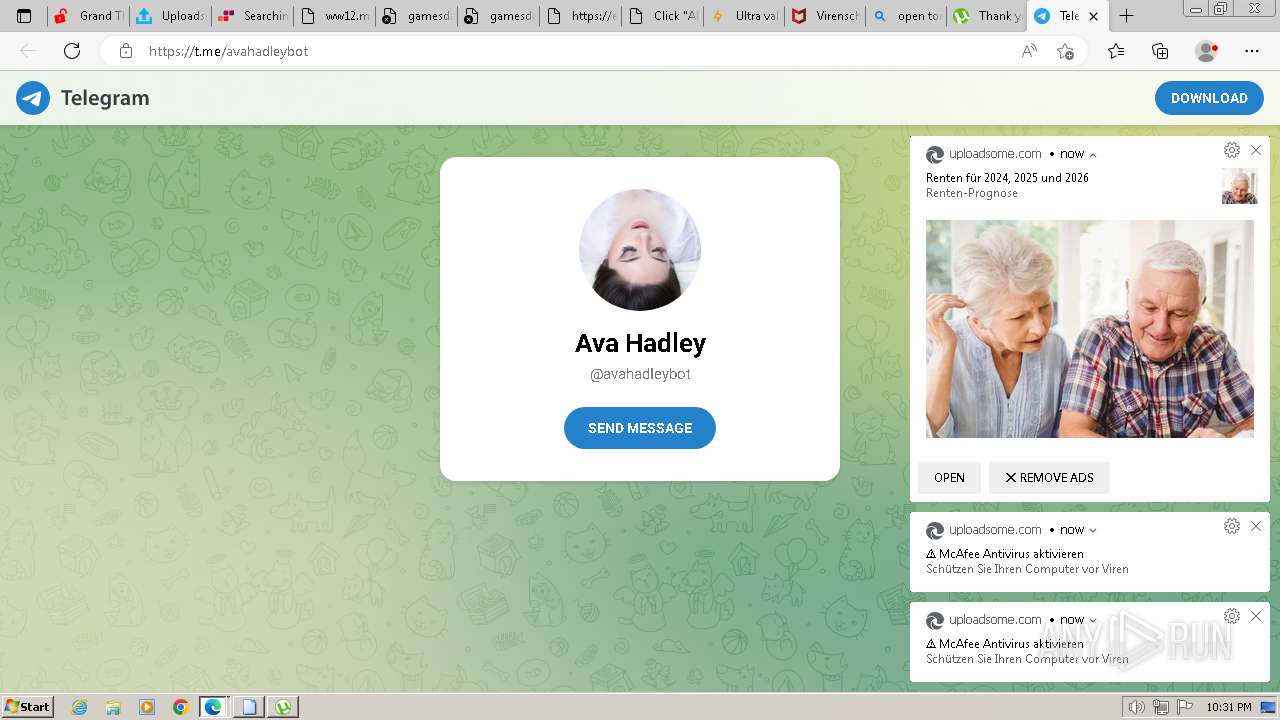Switch to the Ultra val tab

[x=744, y=16]
